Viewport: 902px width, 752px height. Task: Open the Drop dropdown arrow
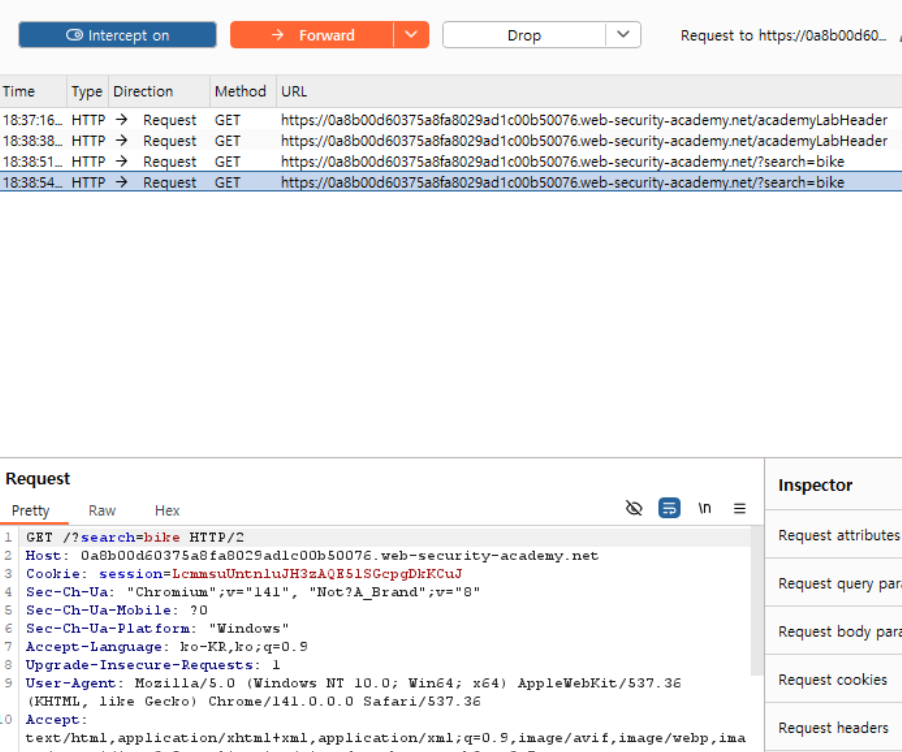pos(623,35)
